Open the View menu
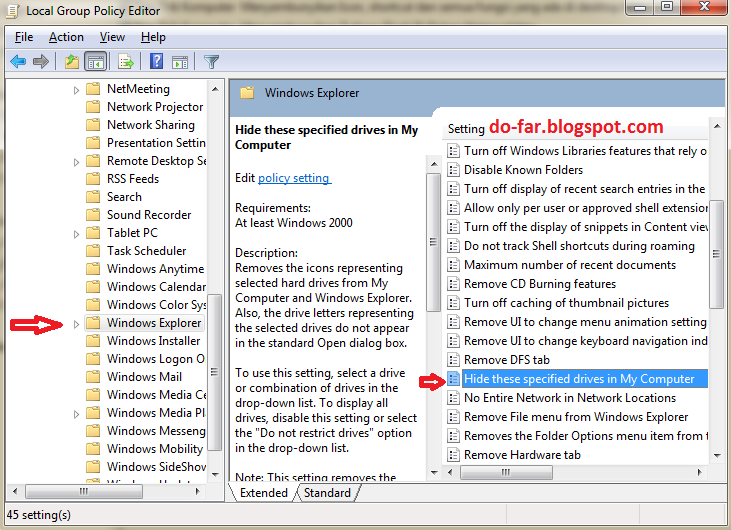 click(x=112, y=37)
